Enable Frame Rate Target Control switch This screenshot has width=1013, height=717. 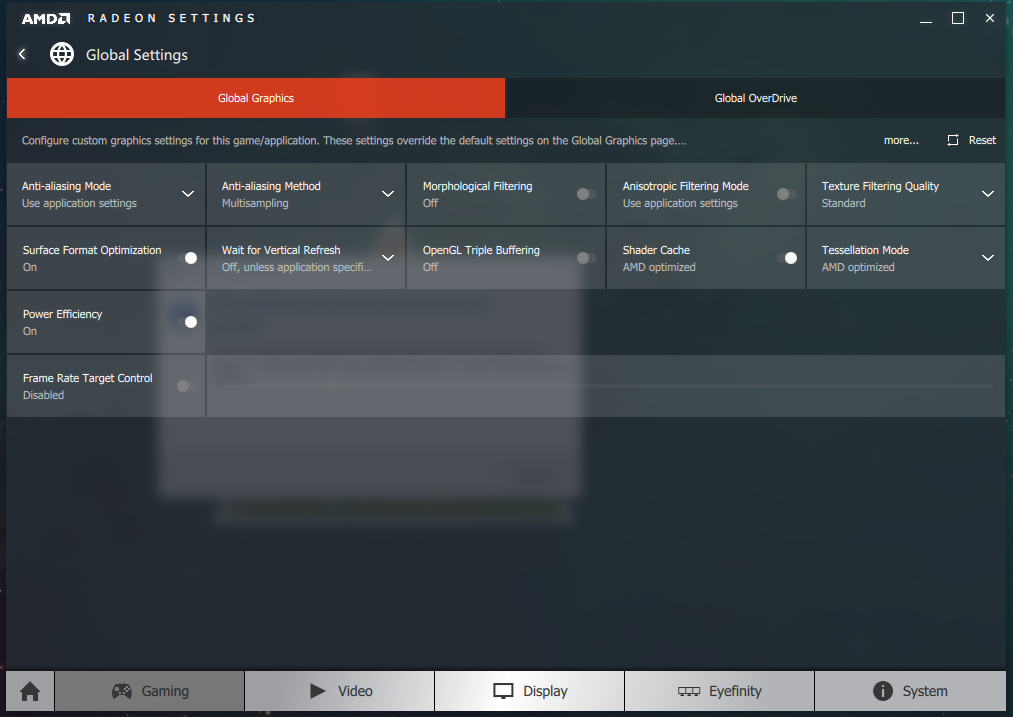point(187,386)
